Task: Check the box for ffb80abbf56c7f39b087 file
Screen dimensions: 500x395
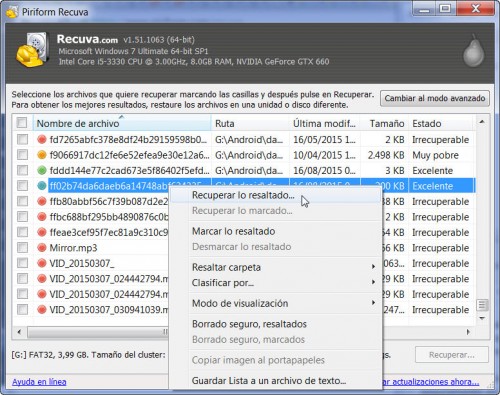Action: click(x=22, y=201)
